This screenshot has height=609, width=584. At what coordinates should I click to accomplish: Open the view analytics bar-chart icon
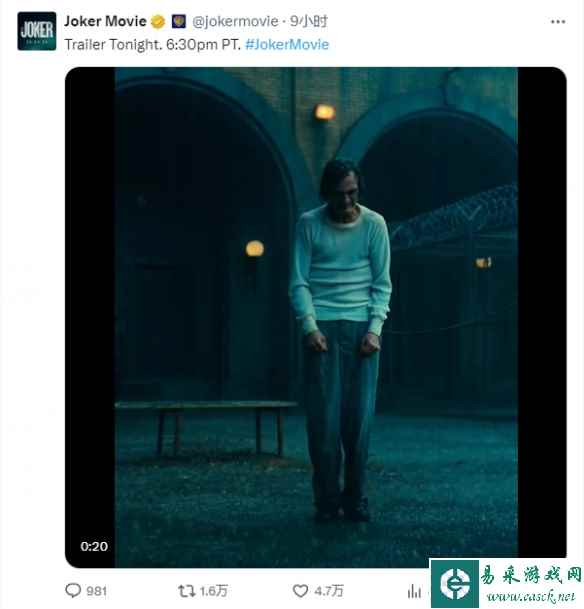414,591
